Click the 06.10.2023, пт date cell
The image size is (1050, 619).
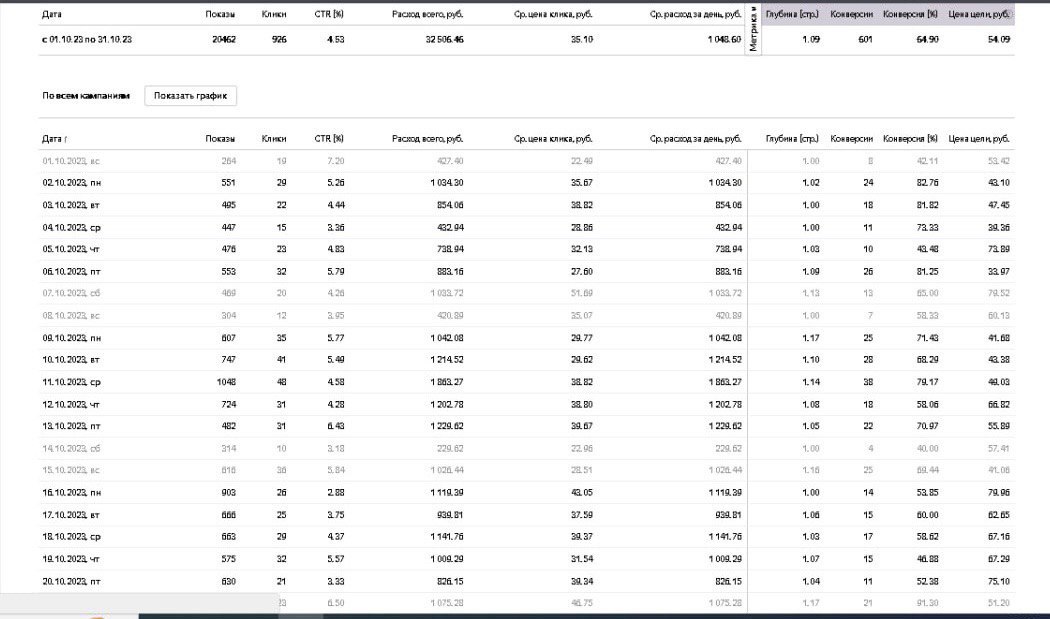point(72,272)
